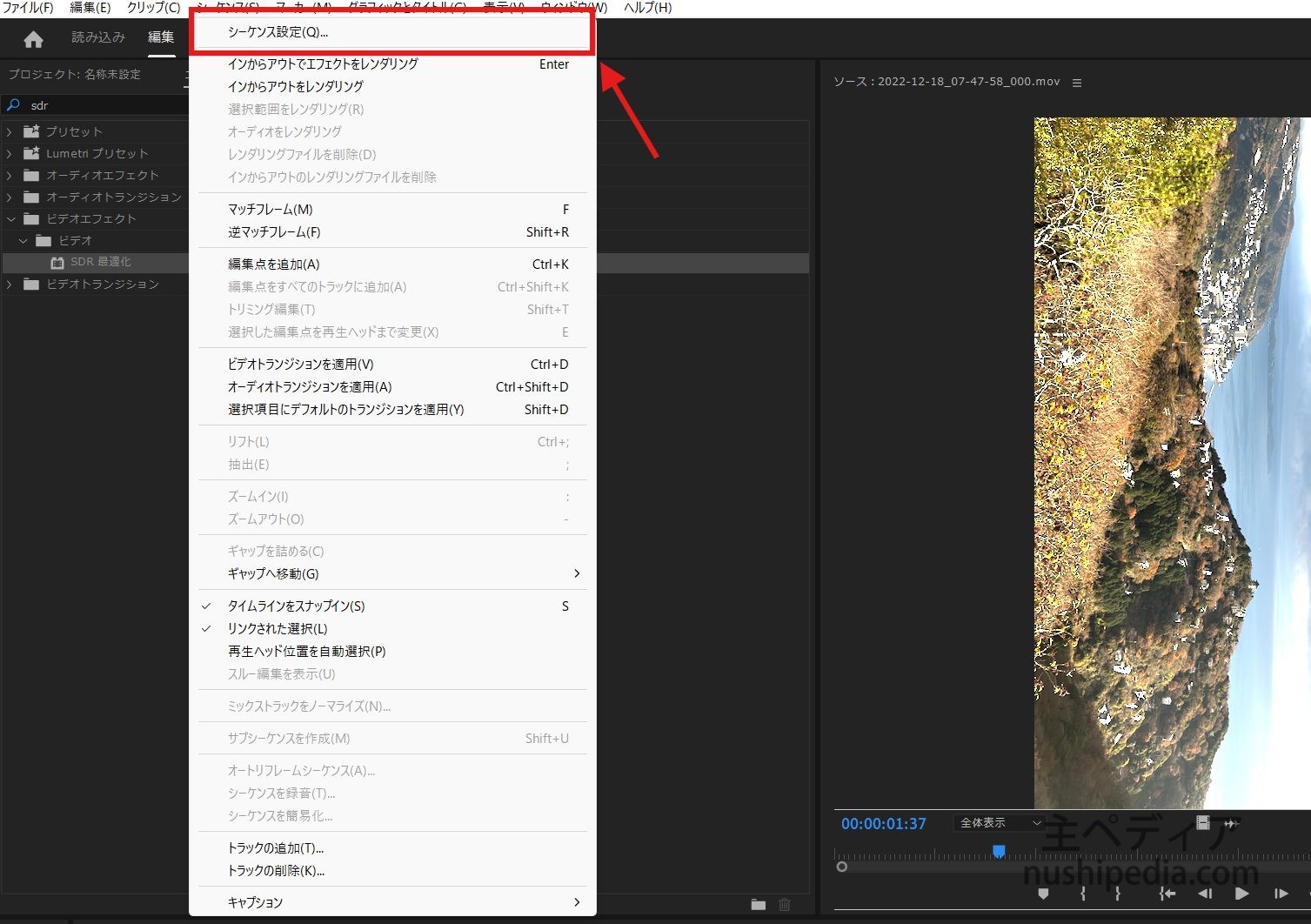
Task: Open シーケンス設定 from the menu
Action: click(x=278, y=32)
